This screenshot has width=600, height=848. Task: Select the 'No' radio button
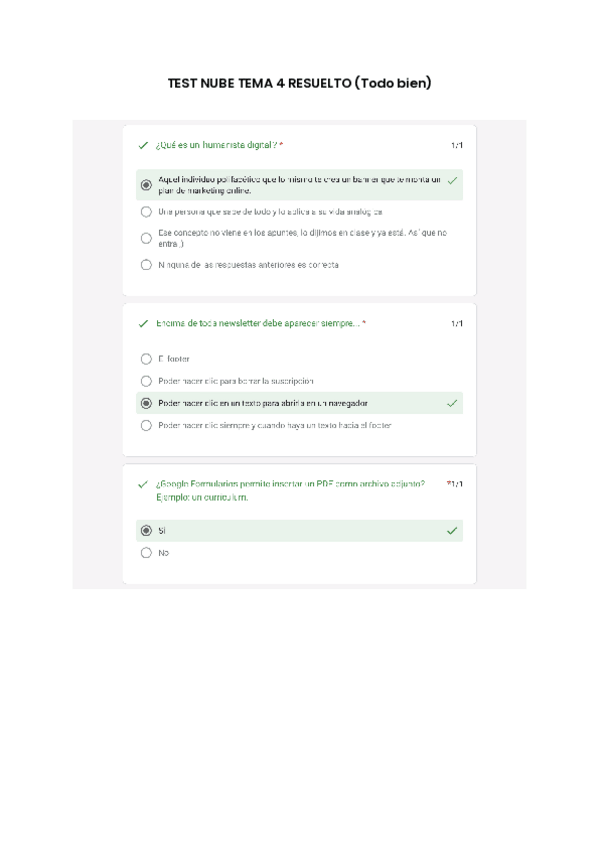pos(147,553)
